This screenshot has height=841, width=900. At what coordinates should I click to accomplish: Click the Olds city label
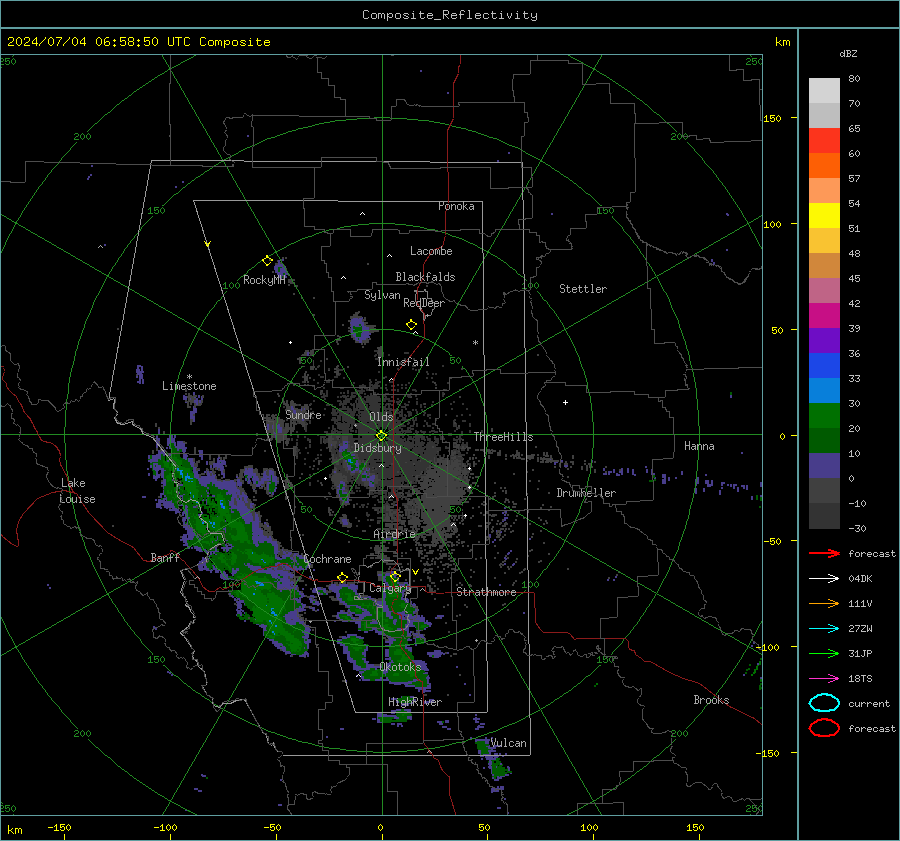tap(381, 417)
